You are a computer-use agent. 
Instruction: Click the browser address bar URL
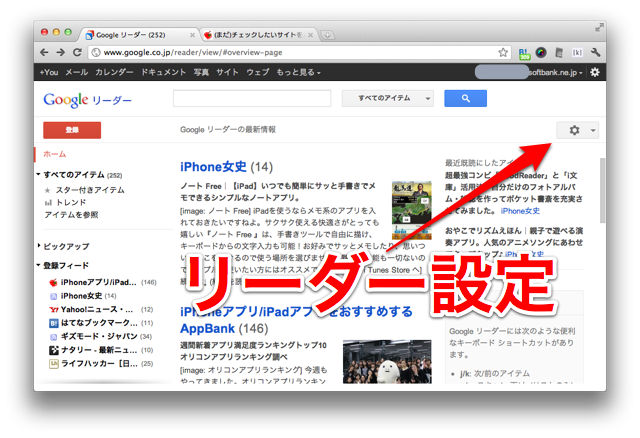pos(193,52)
